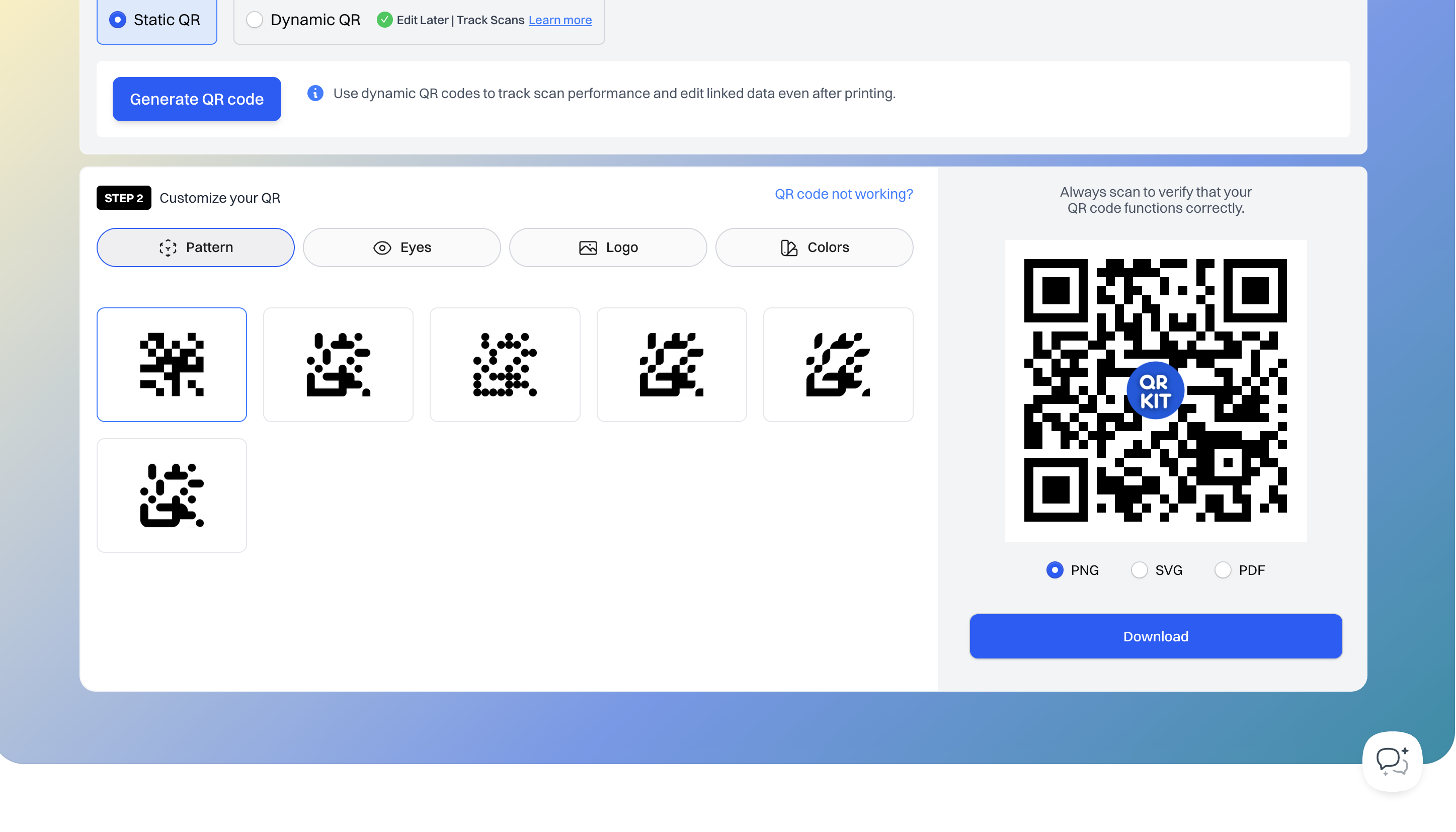This screenshot has width=1456, height=832.
Task: Open the QR code not working? link
Action: [x=843, y=194]
